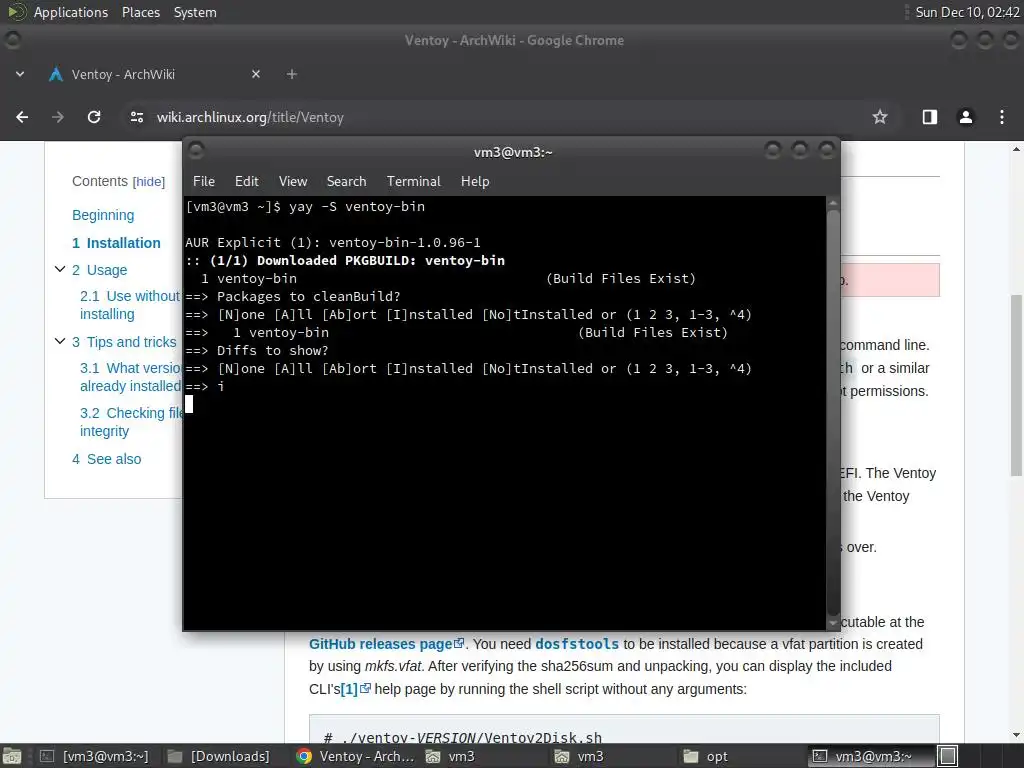
Task: Open terminal Search menu
Action: pos(346,182)
